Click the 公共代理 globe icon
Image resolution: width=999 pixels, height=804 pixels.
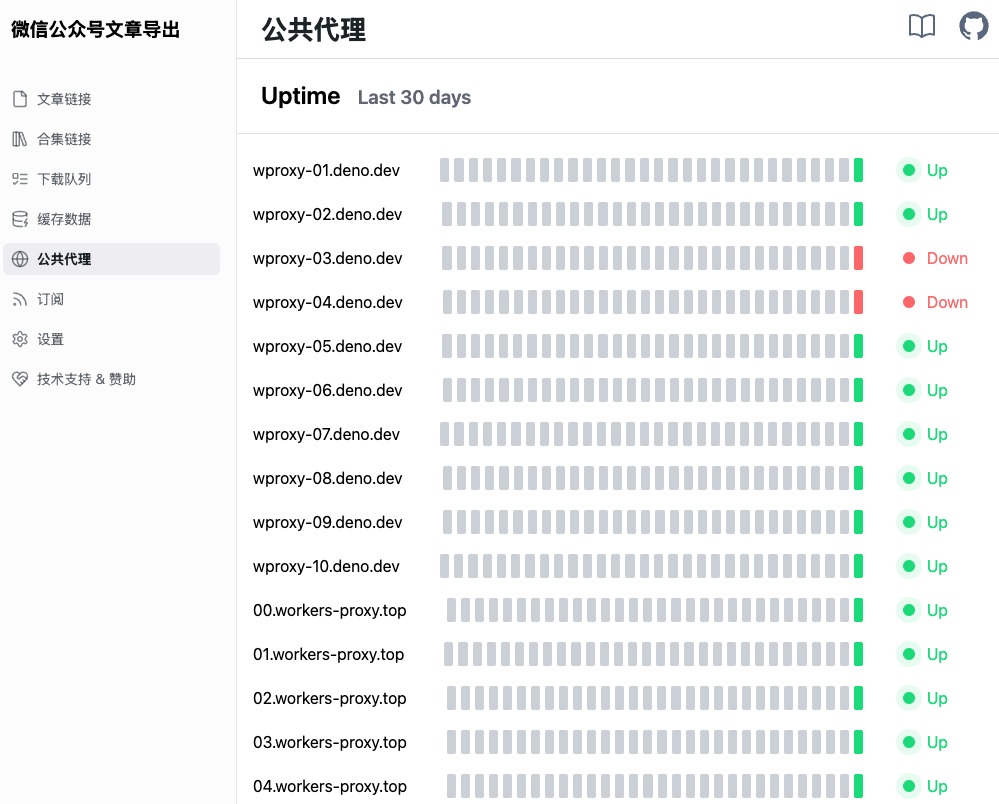pyautogui.click(x=20, y=259)
